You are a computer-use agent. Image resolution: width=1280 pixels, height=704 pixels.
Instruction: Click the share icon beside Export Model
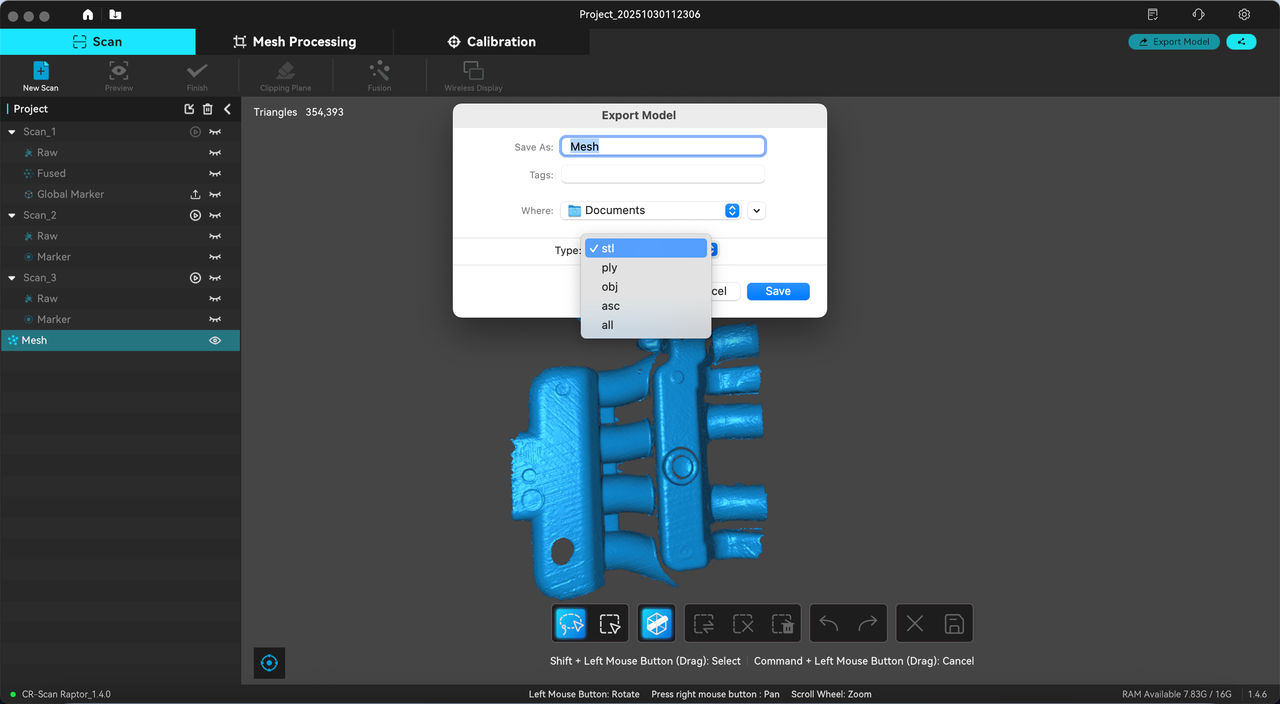coord(1241,42)
